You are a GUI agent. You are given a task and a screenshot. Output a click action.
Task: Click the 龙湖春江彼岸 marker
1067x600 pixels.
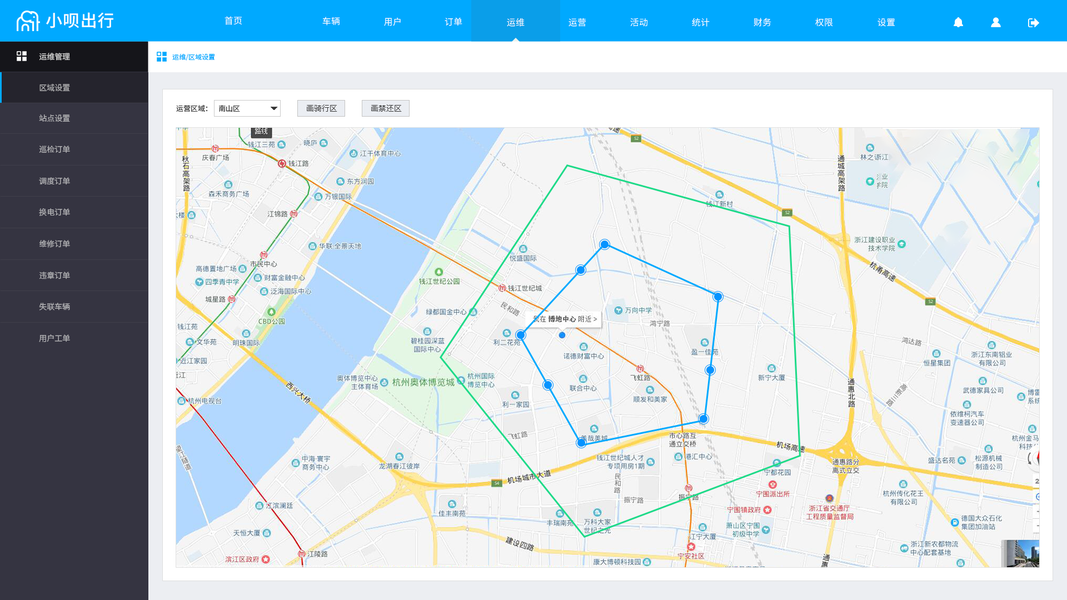(x=399, y=457)
